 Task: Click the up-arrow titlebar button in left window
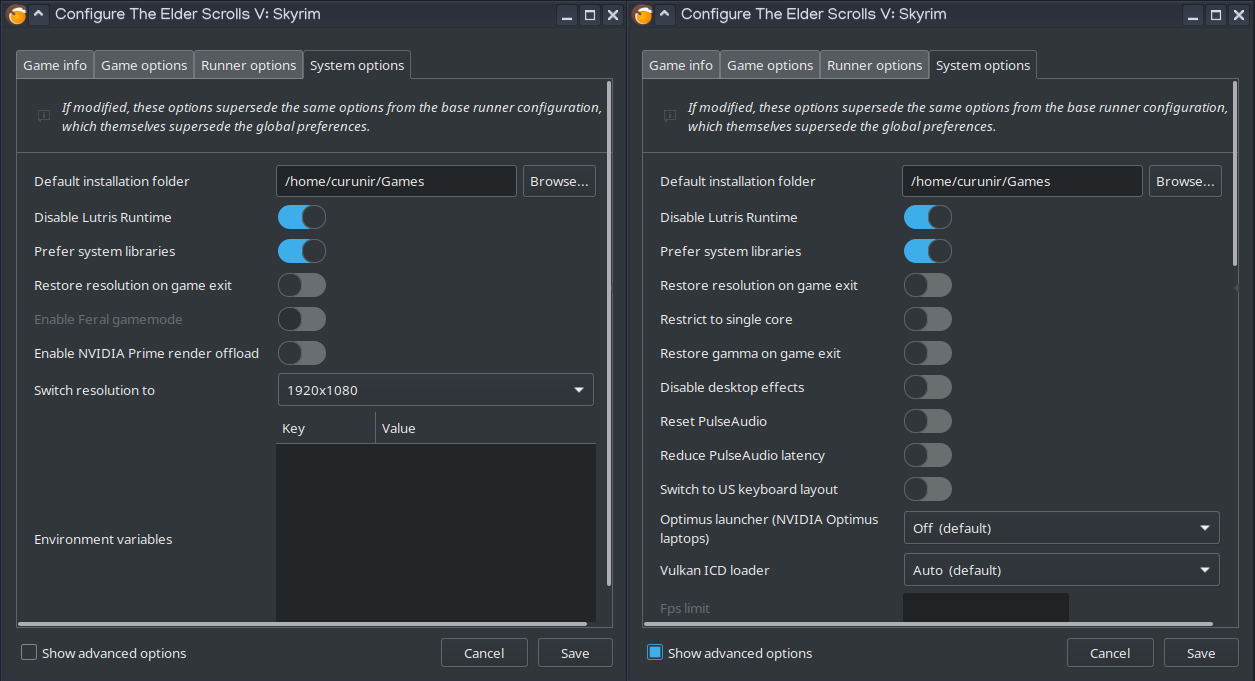(x=38, y=15)
